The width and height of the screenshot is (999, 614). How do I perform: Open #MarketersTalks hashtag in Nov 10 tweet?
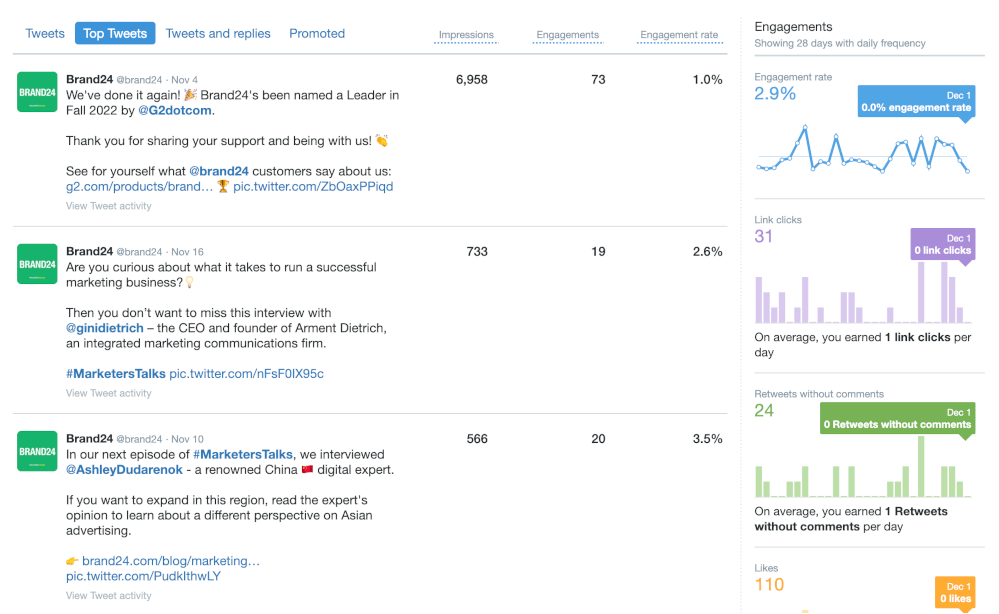coord(243,454)
